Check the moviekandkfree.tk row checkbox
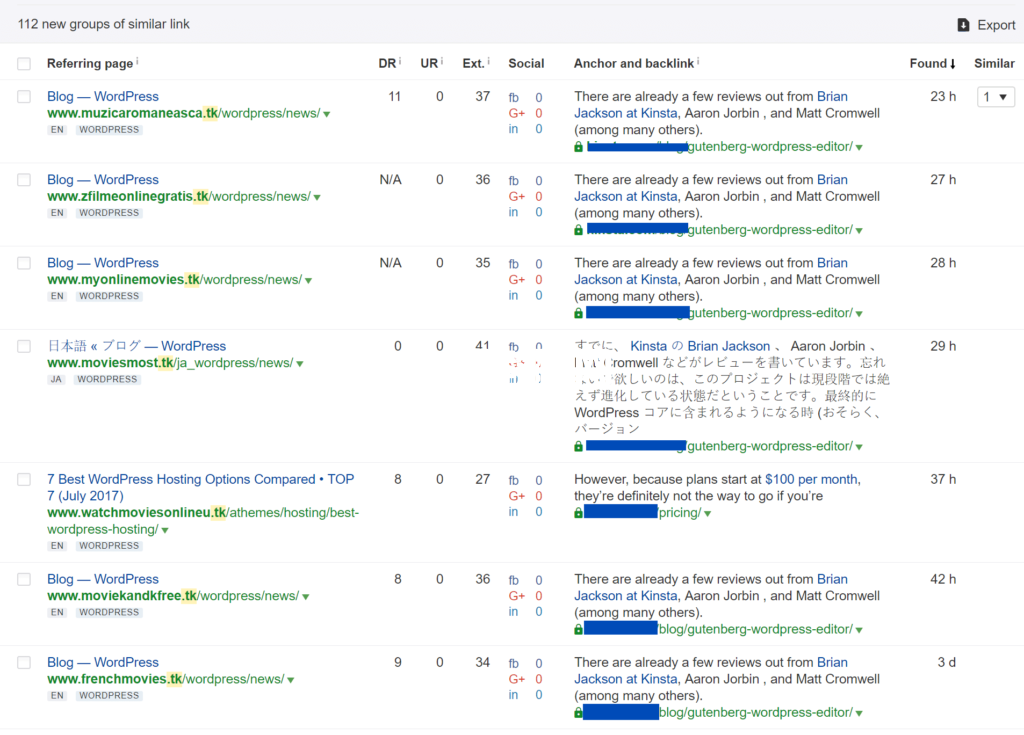 click(x=24, y=580)
